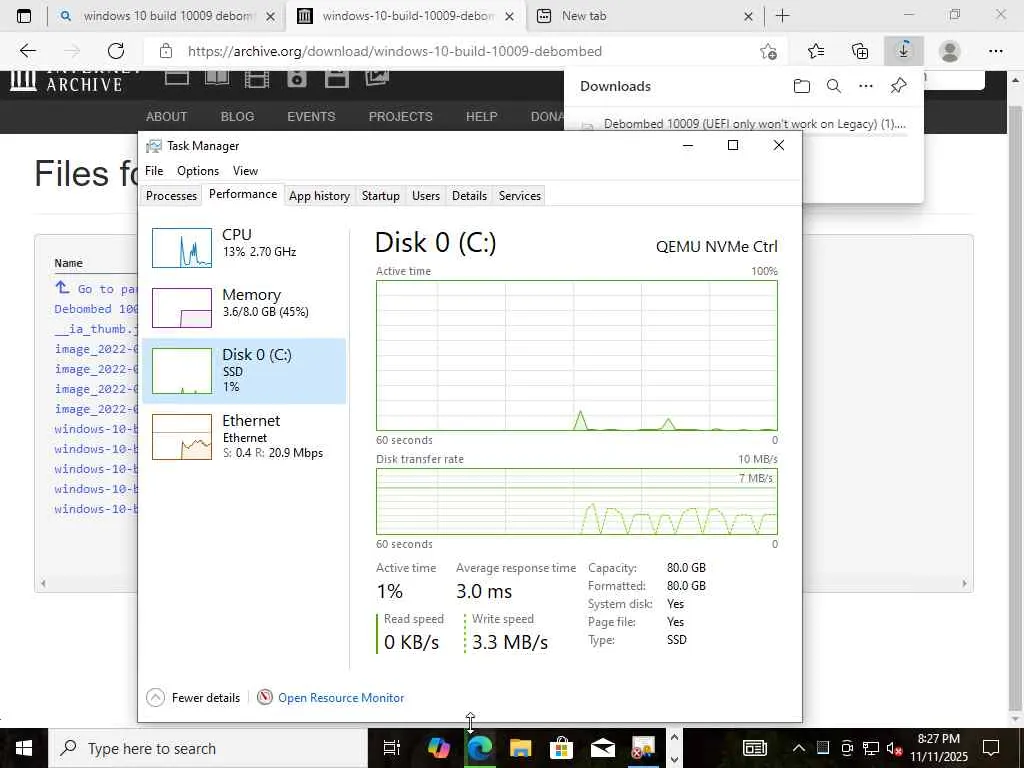Screen dimensions: 1024x768
Task: Reload the archive.org page
Action: [x=116, y=51]
